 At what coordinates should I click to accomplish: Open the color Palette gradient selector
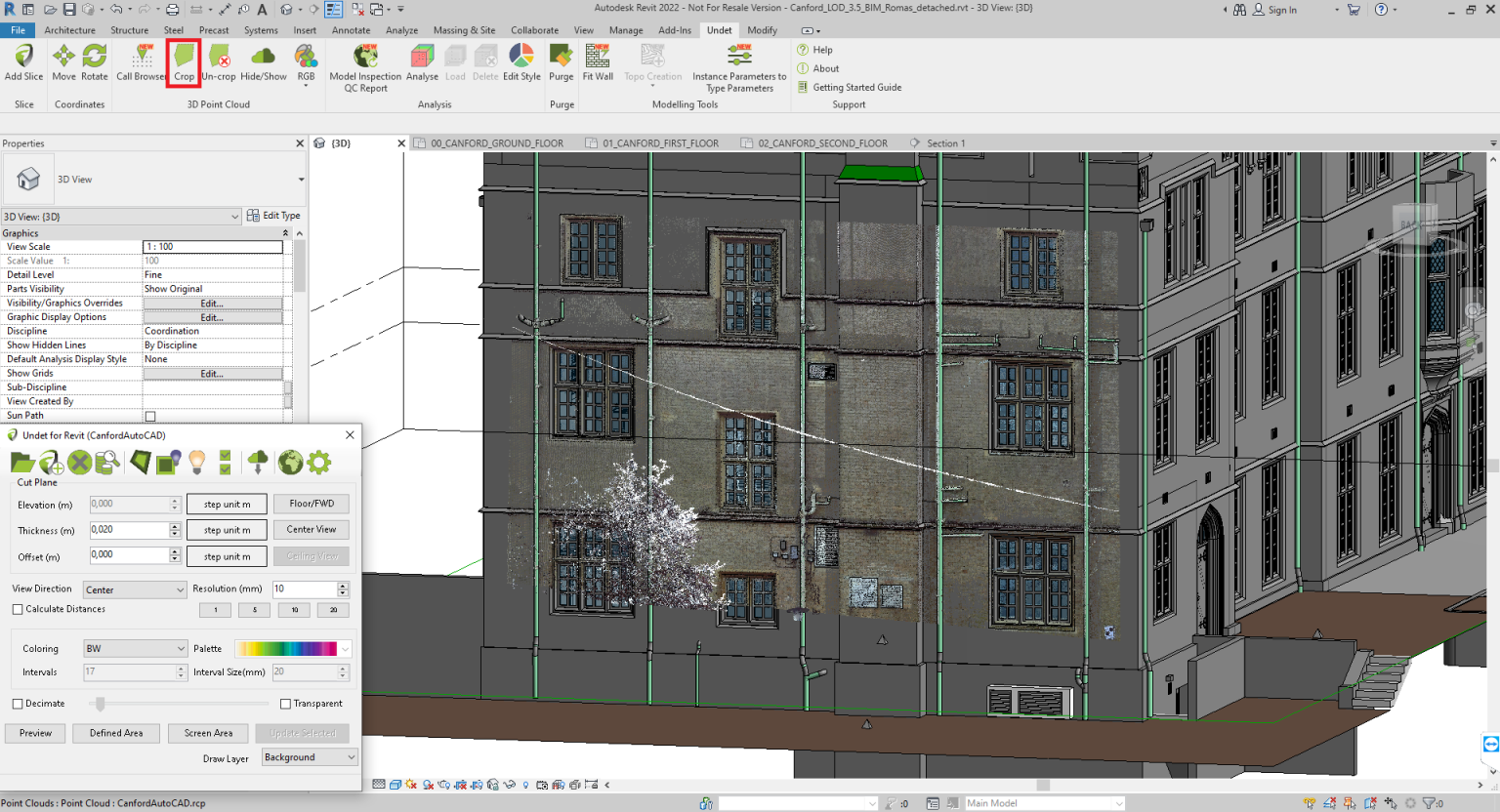[293, 648]
